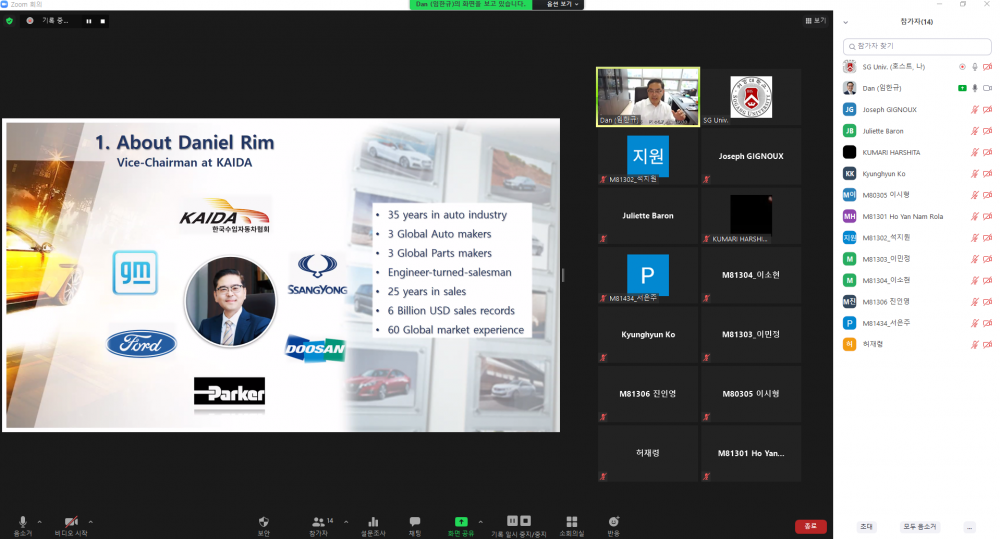The image size is (1000, 539).
Task: Open the Polls bar chart icon
Action: (x=373, y=522)
